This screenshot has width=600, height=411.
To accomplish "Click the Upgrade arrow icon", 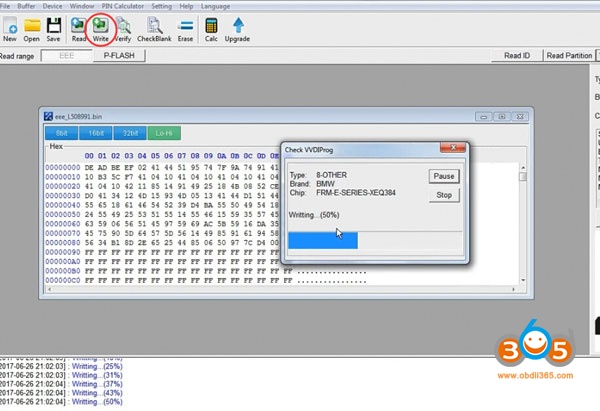I will [237, 29].
